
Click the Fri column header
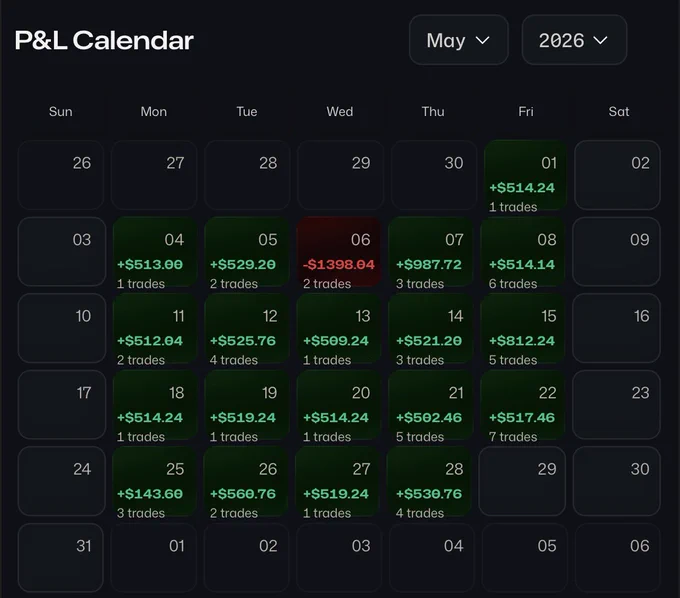526,111
